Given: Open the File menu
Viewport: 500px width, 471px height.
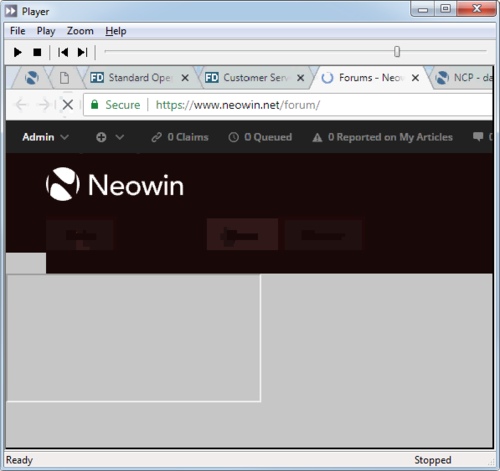Looking at the screenshot, I should 18,31.
